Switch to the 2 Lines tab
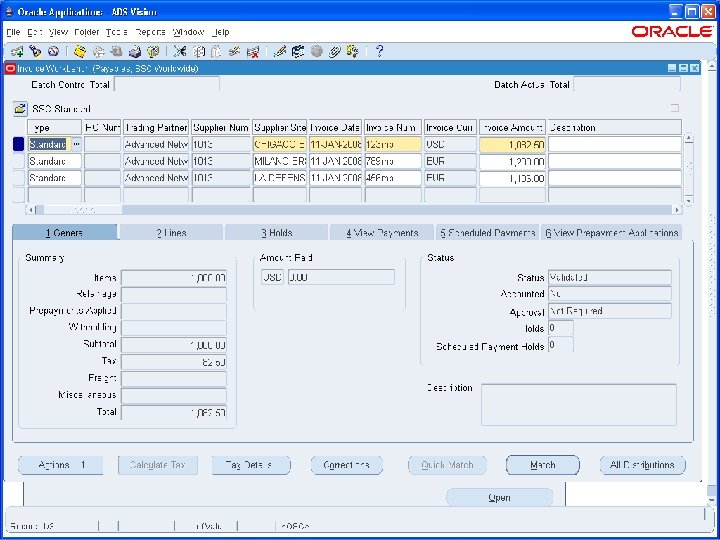Viewport: 720px width, 540px height. tap(171, 233)
